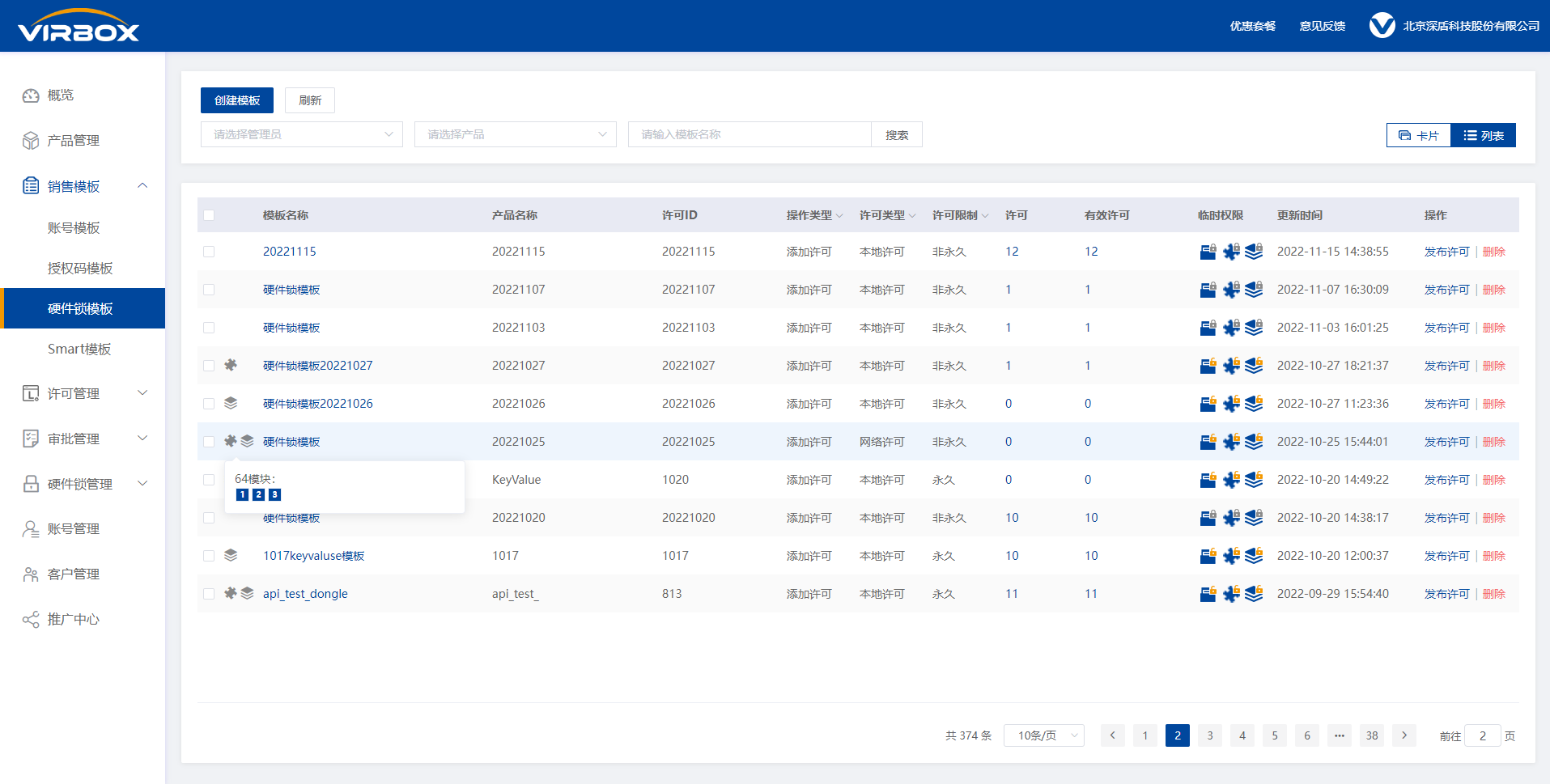This screenshot has height=784, width=1550.
Task: Click the gear icon beside api_test_dongle
Action: click(231, 593)
